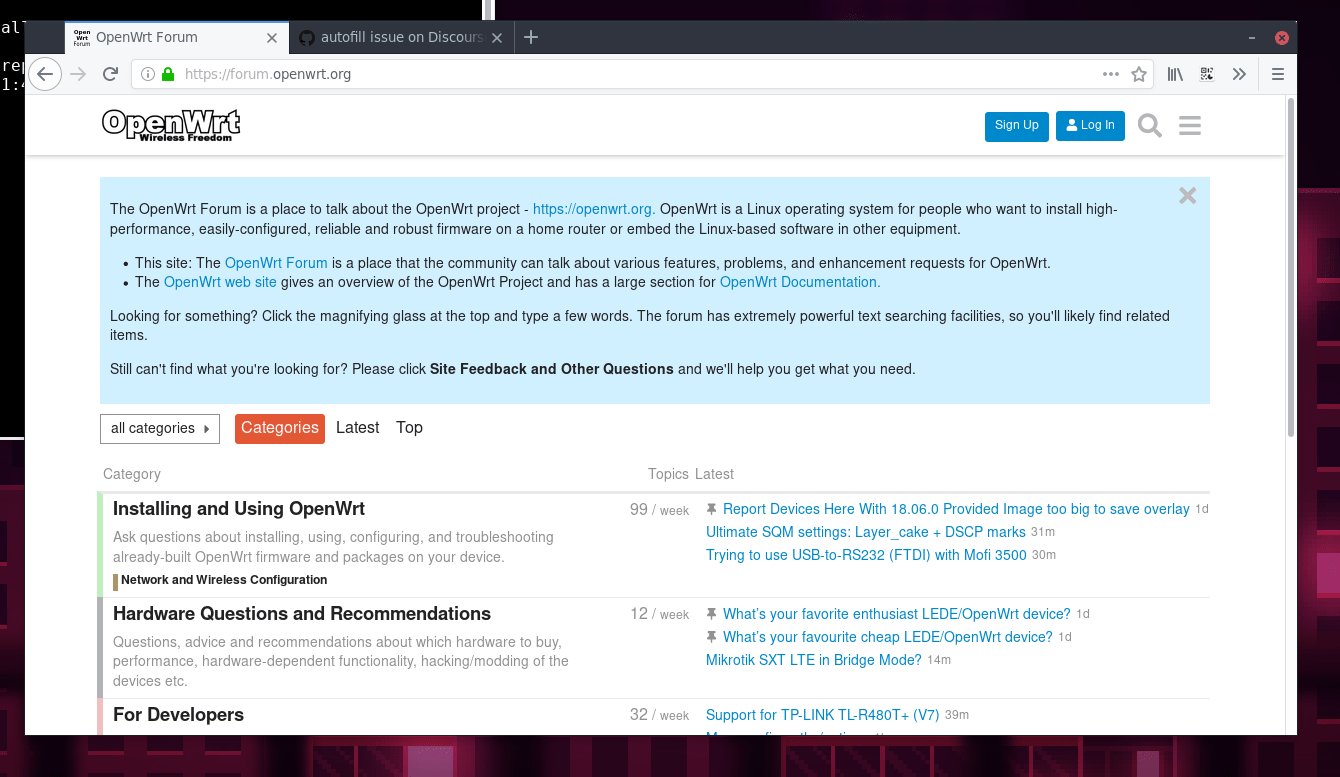Open Firefox's main hamburger menu

click(x=1278, y=74)
